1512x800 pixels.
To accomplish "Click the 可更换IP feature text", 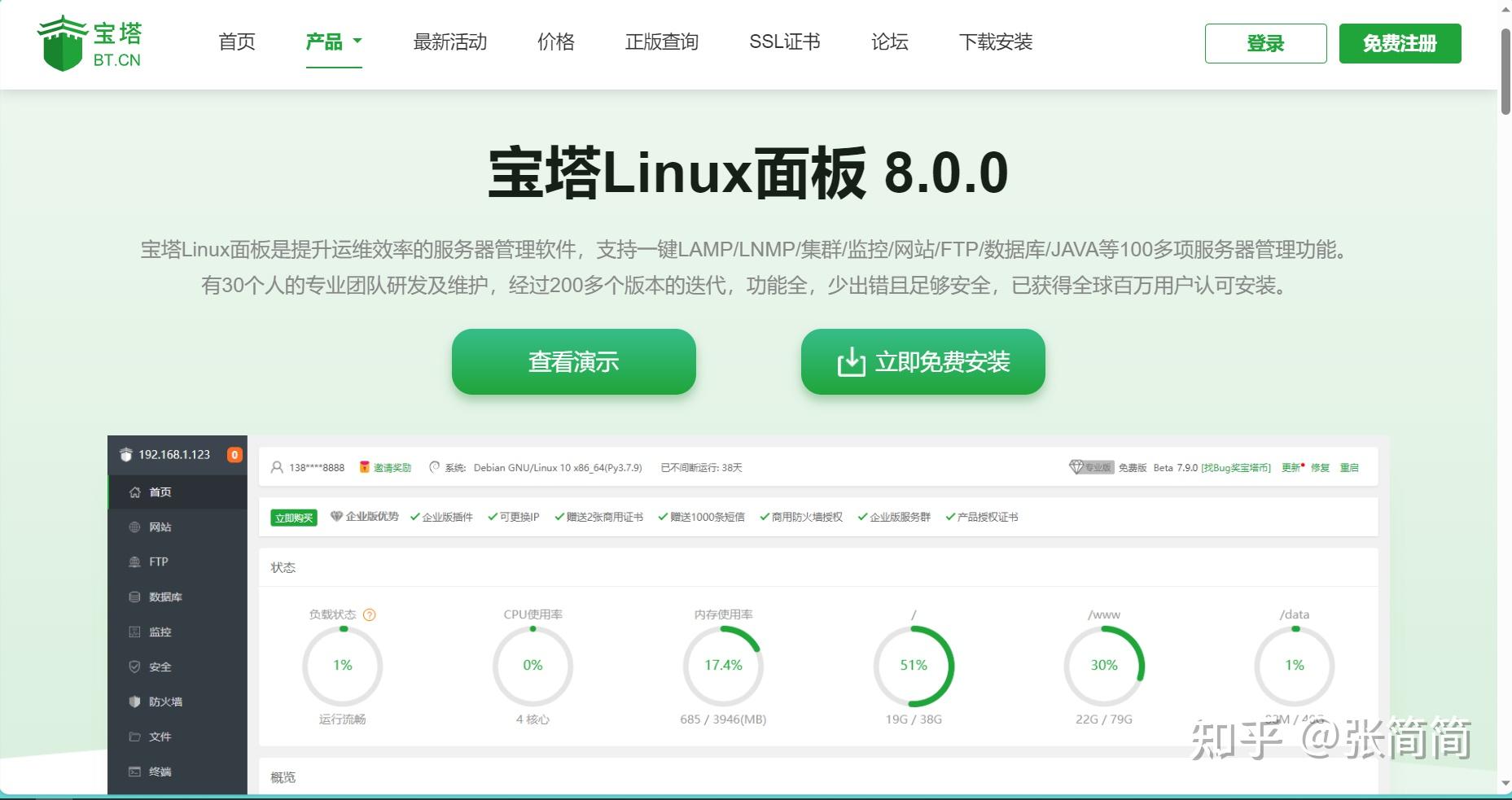I will pyautogui.click(x=519, y=518).
